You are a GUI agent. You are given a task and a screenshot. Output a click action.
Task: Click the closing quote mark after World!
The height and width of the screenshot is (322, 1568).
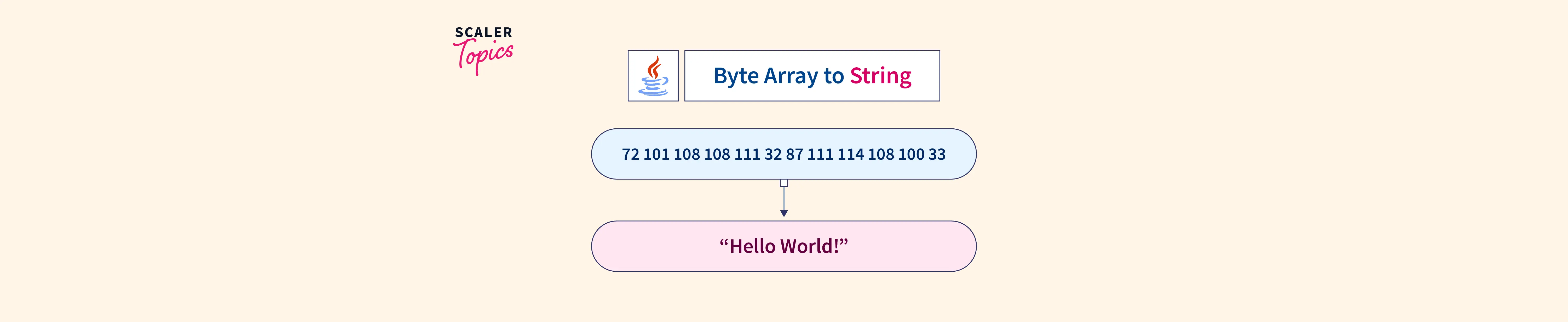coord(844,242)
